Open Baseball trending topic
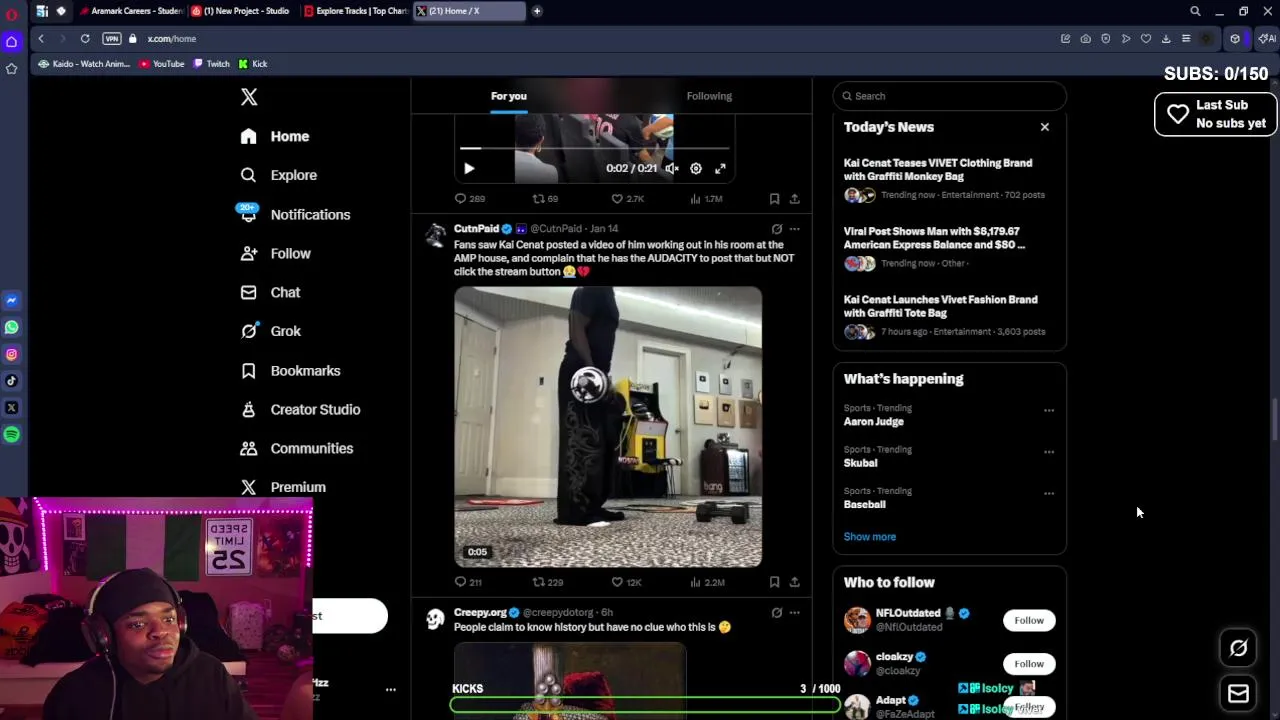Viewport: 1280px width, 720px height. pos(864,504)
